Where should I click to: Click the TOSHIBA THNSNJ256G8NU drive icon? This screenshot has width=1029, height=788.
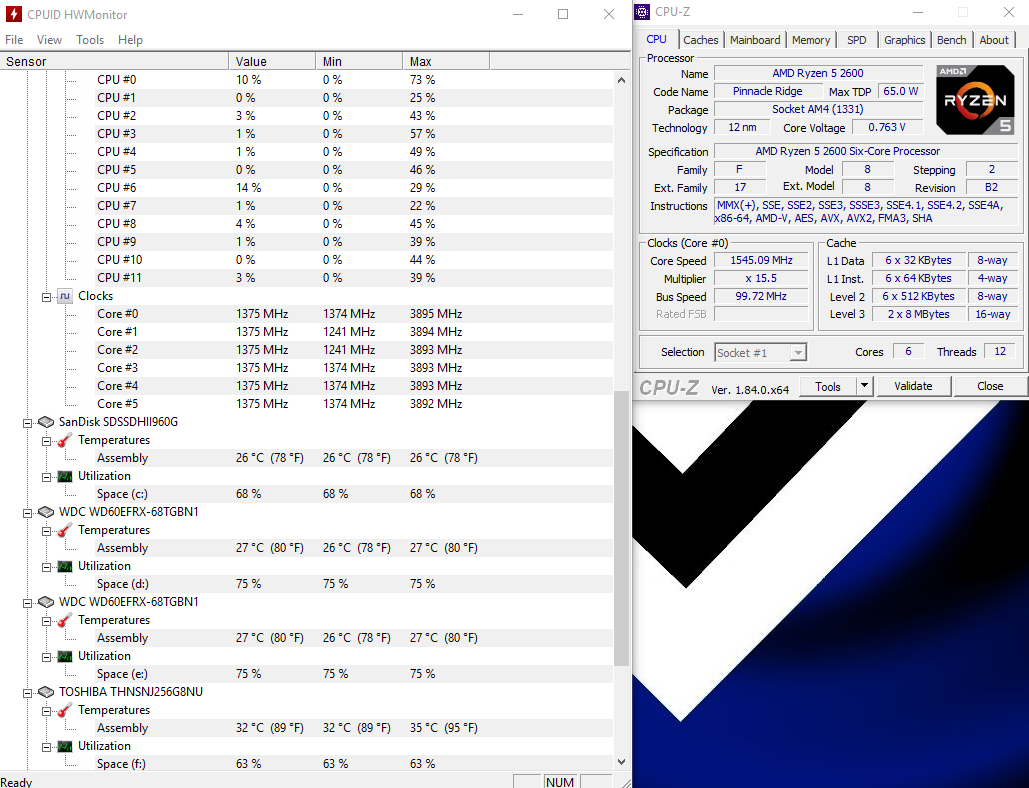click(x=45, y=692)
